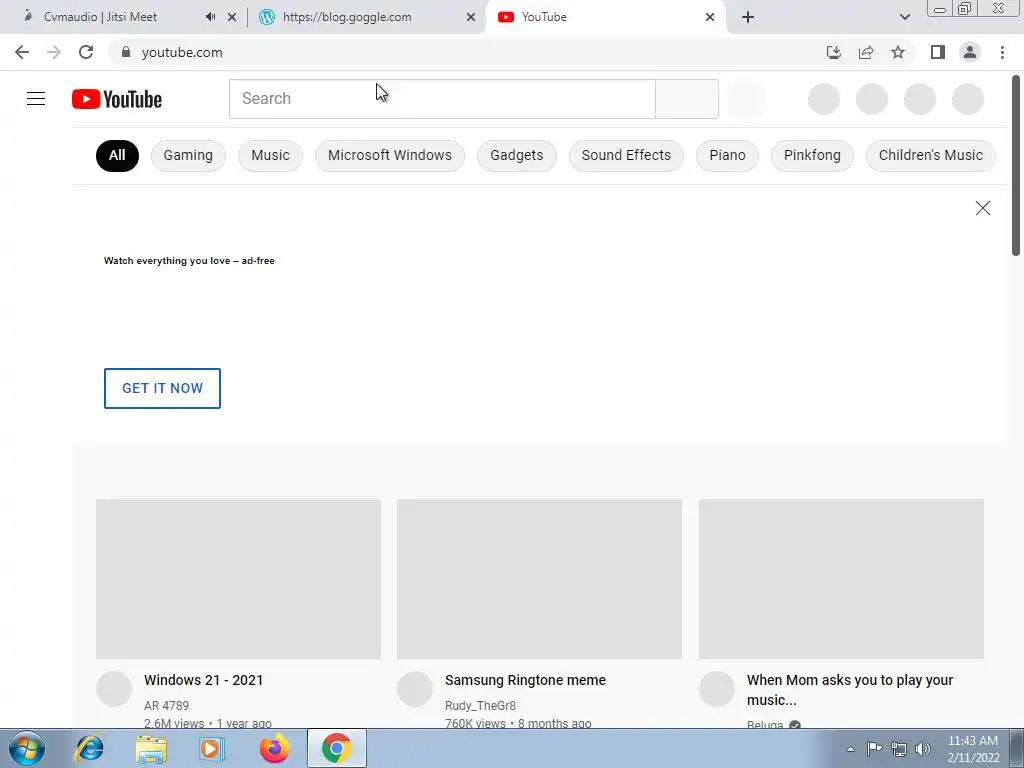The height and width of the screenshot is (768, 1024).
Task: Click the GET IT NOW button
Action: click(x=163, y=389)
